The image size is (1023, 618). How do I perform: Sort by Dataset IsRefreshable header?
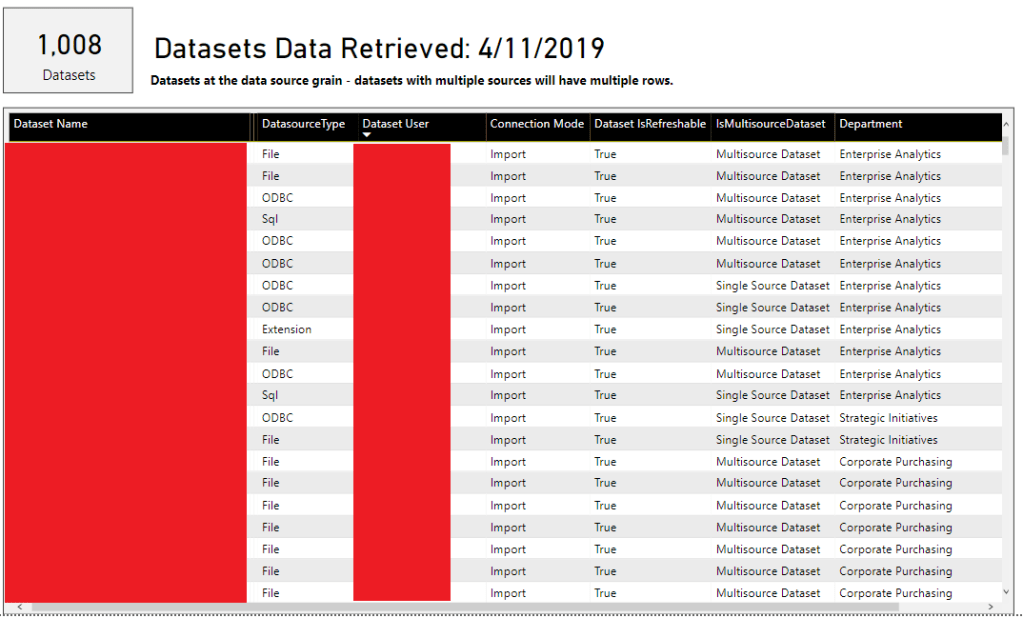(647, 124)
